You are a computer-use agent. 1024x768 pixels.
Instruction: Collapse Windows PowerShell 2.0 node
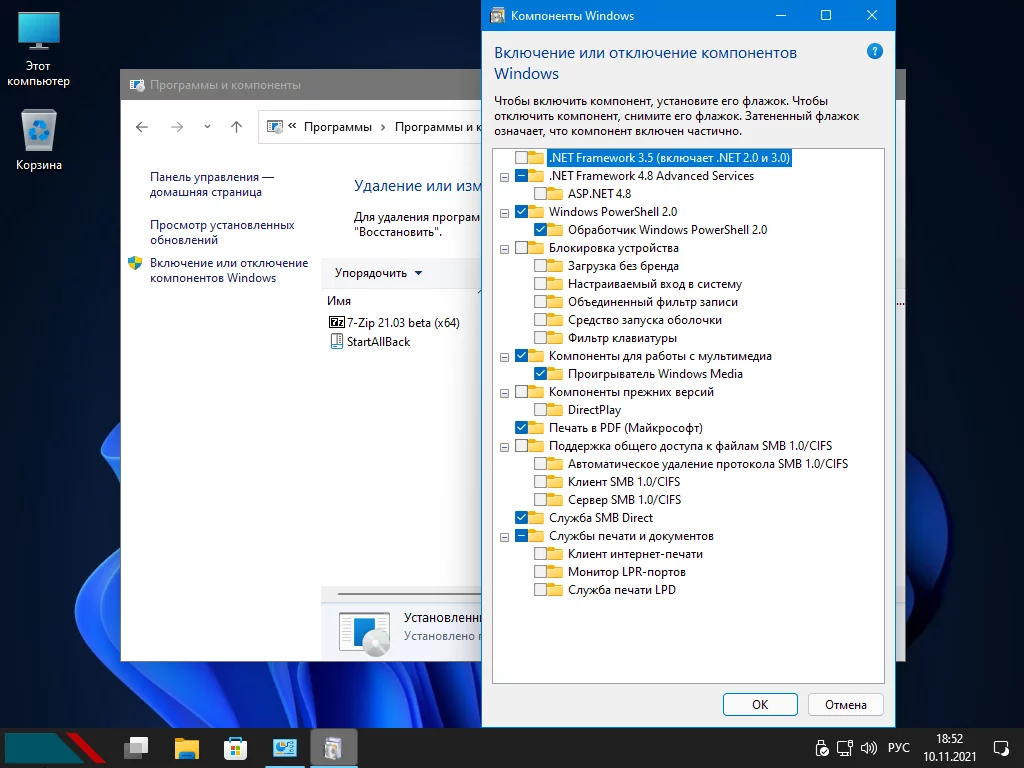coord(504,212)
